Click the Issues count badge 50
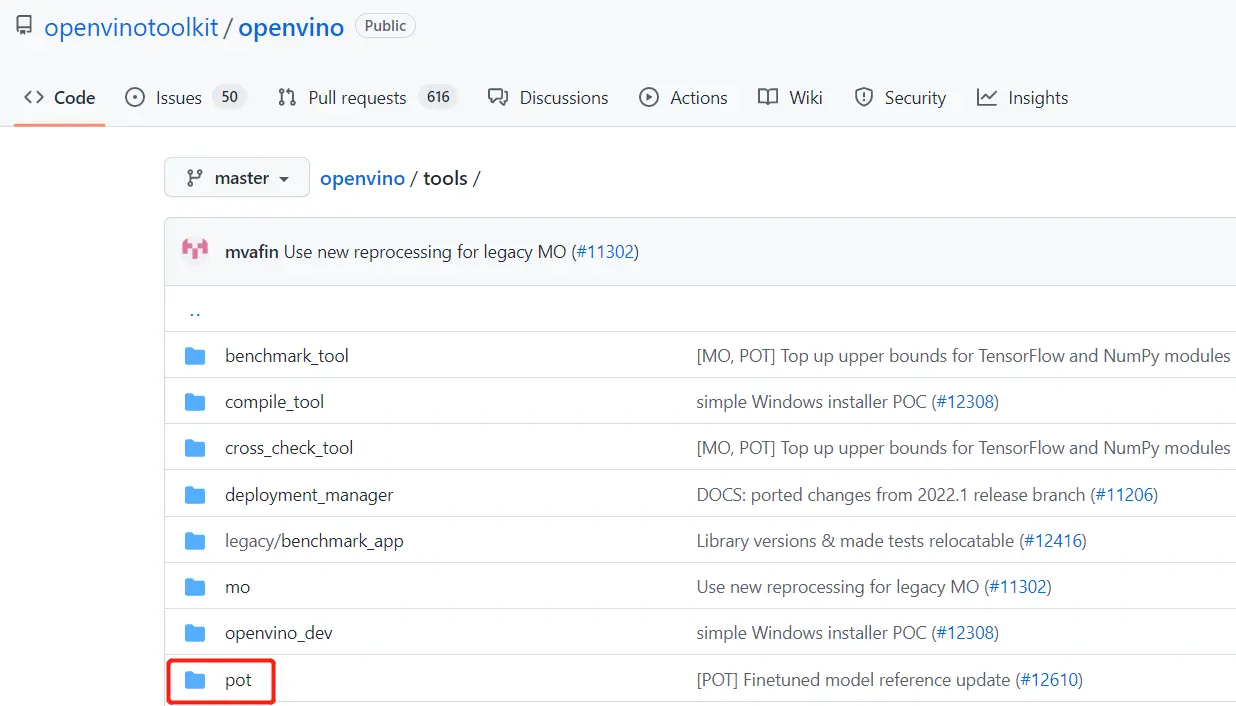 pyautogui.click(x=229, y=97)
